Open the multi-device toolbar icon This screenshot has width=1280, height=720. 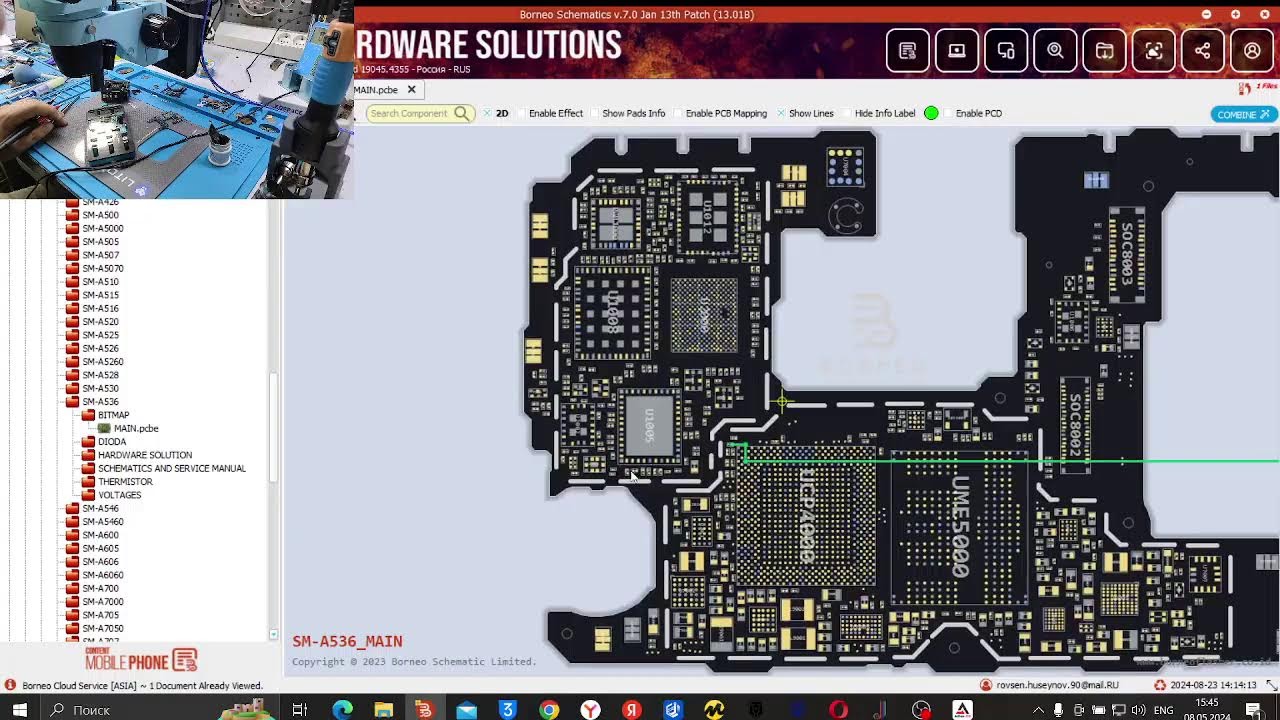(1006, 51)
